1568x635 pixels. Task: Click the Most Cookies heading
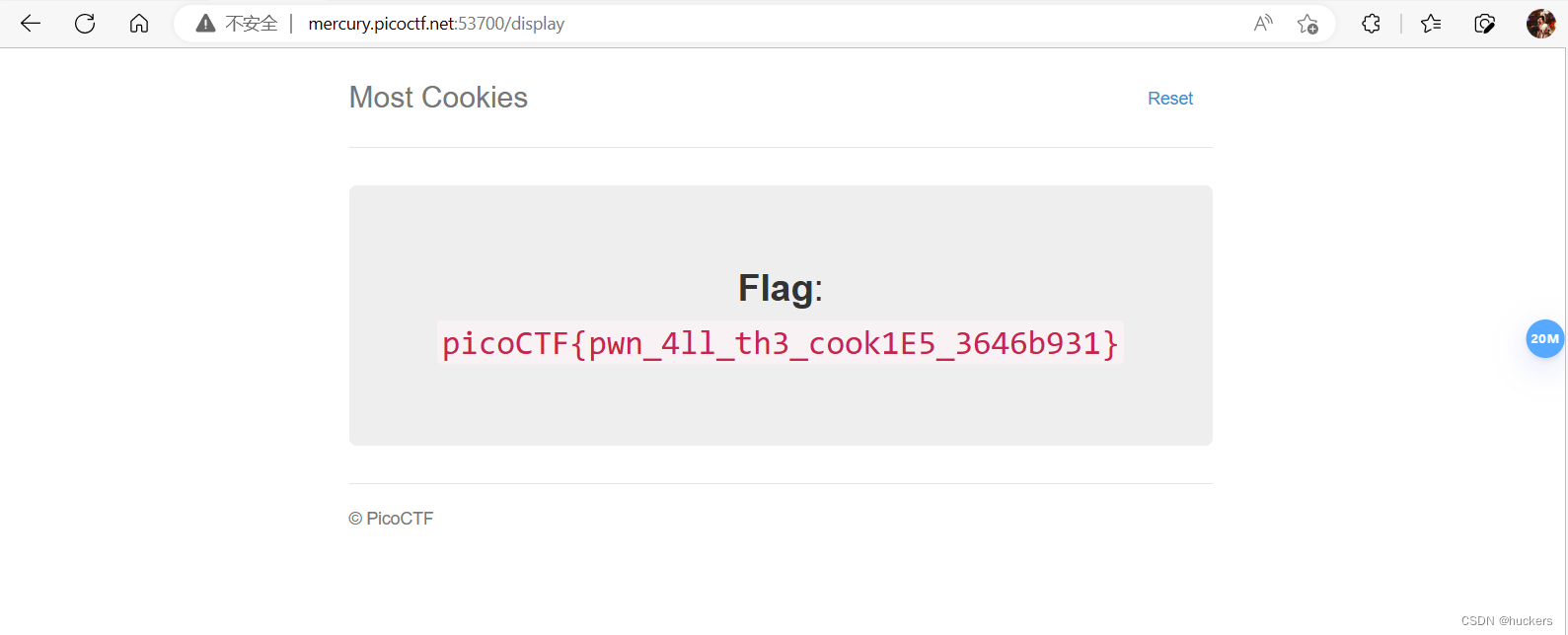point(438,97)
